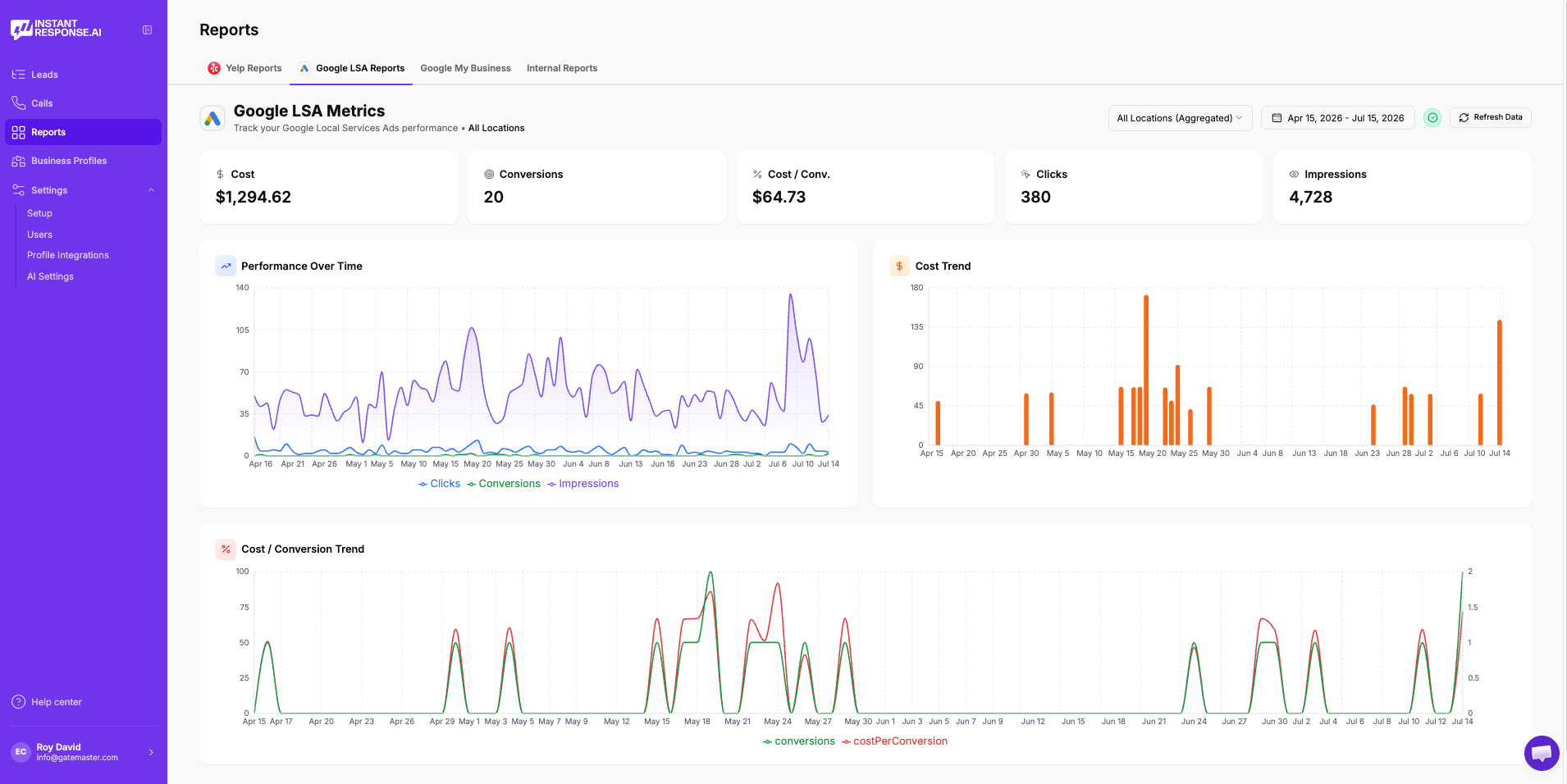
Task: Toggle the Conversions series in legend
Action: click(x=504, y=484)
